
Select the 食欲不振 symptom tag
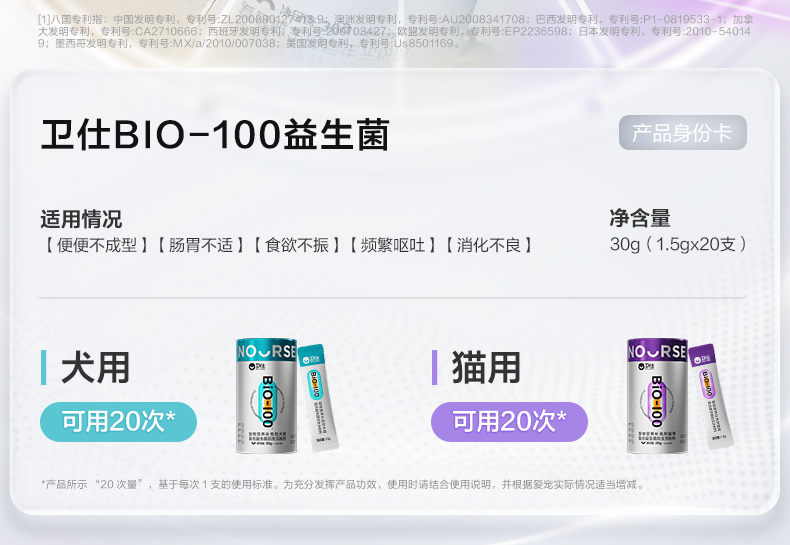click(x=297, y=245)
